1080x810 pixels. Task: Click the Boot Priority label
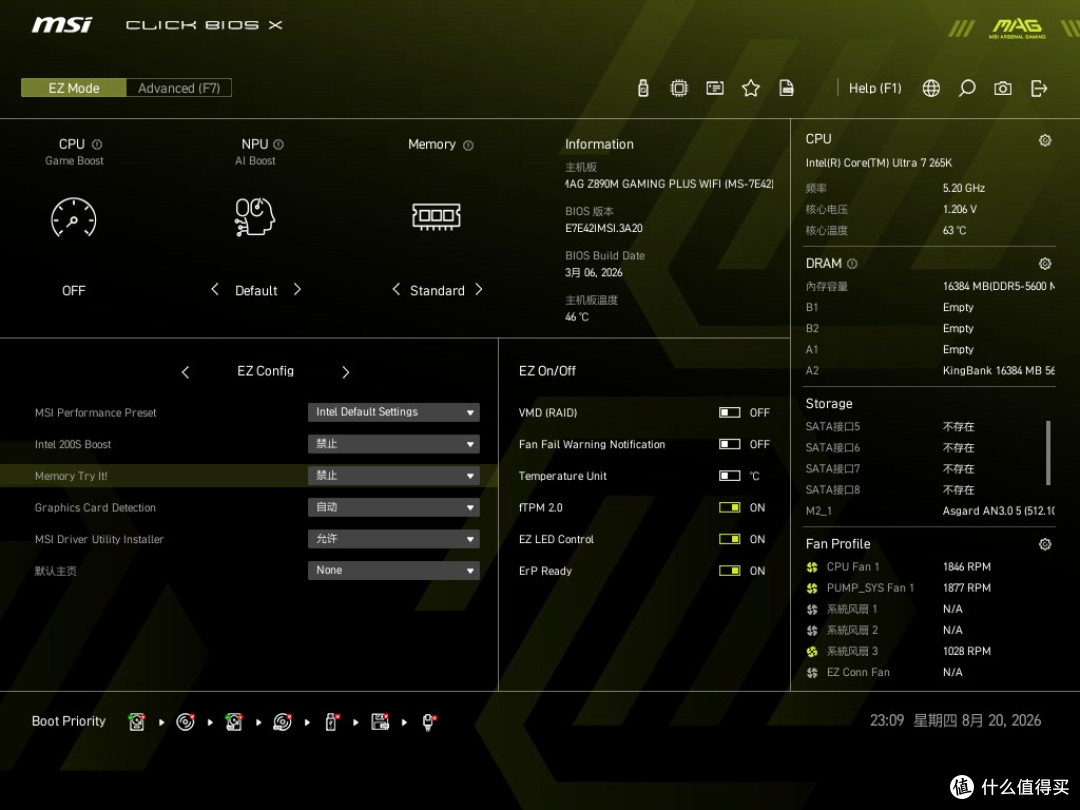click(69, 721)
